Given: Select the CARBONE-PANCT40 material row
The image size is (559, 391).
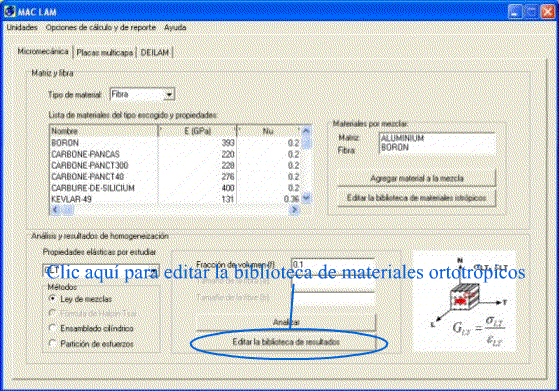Looking at the screenshot, I should [x=175, y=177].
